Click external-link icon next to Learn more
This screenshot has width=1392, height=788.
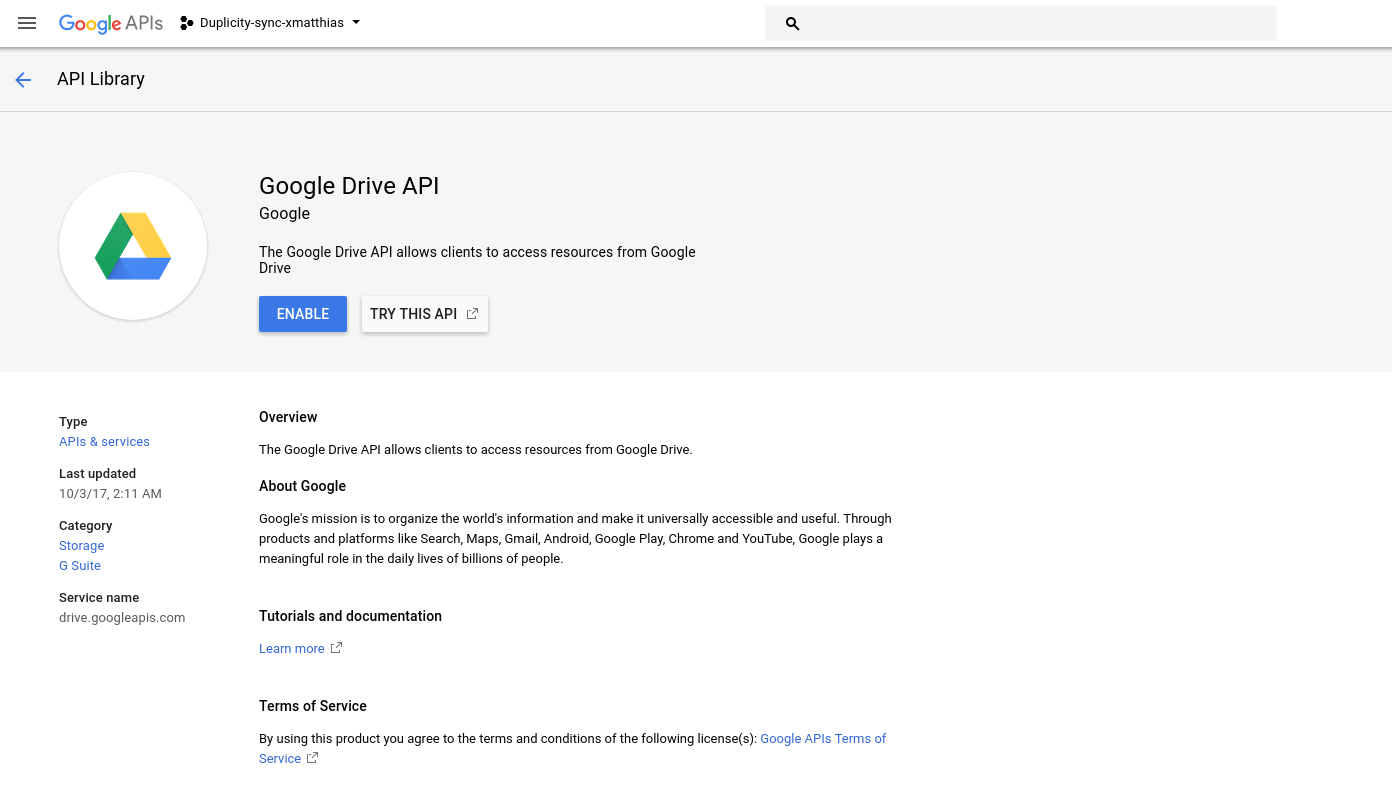tap(336, 648)
